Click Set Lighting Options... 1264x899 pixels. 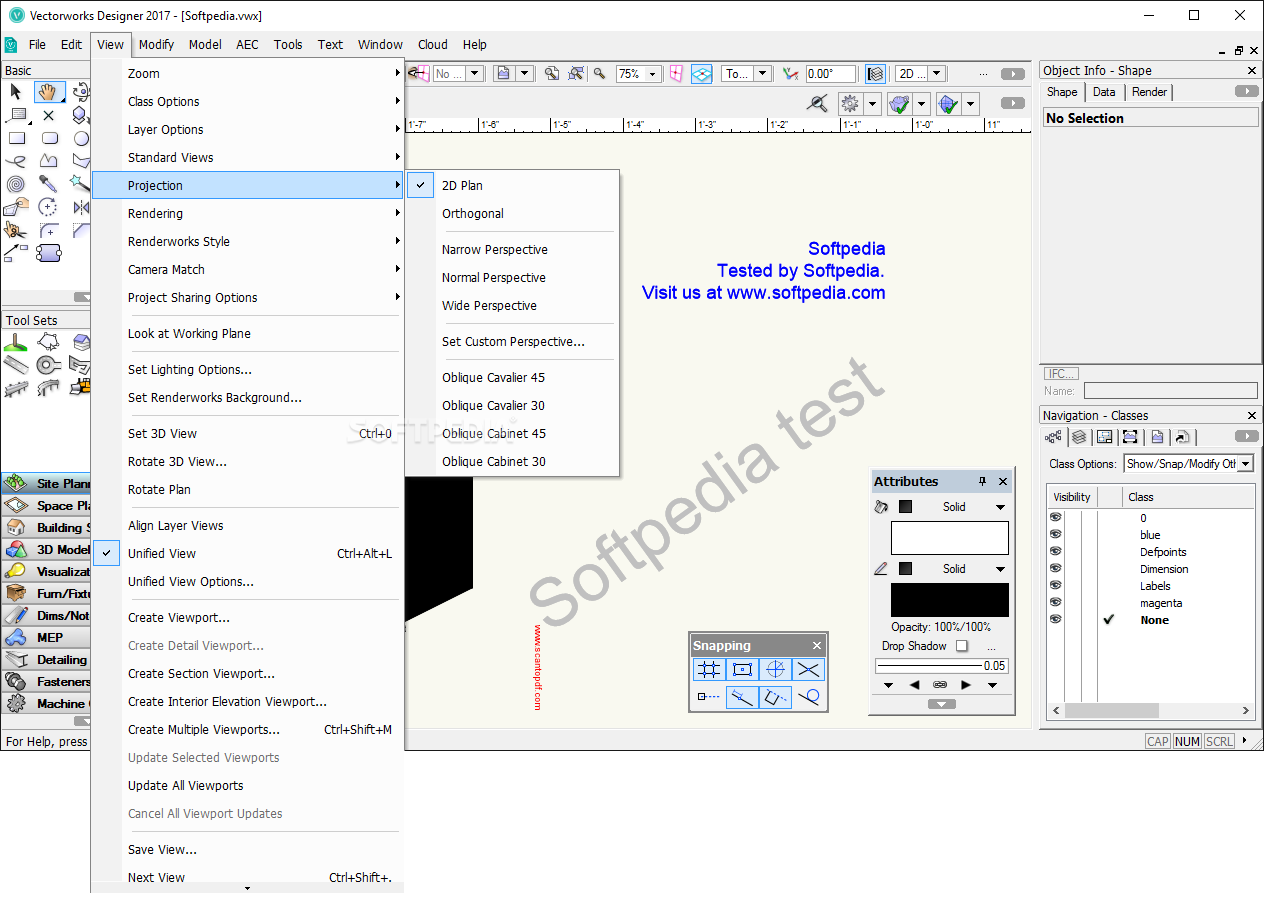(x=247, y=369)
